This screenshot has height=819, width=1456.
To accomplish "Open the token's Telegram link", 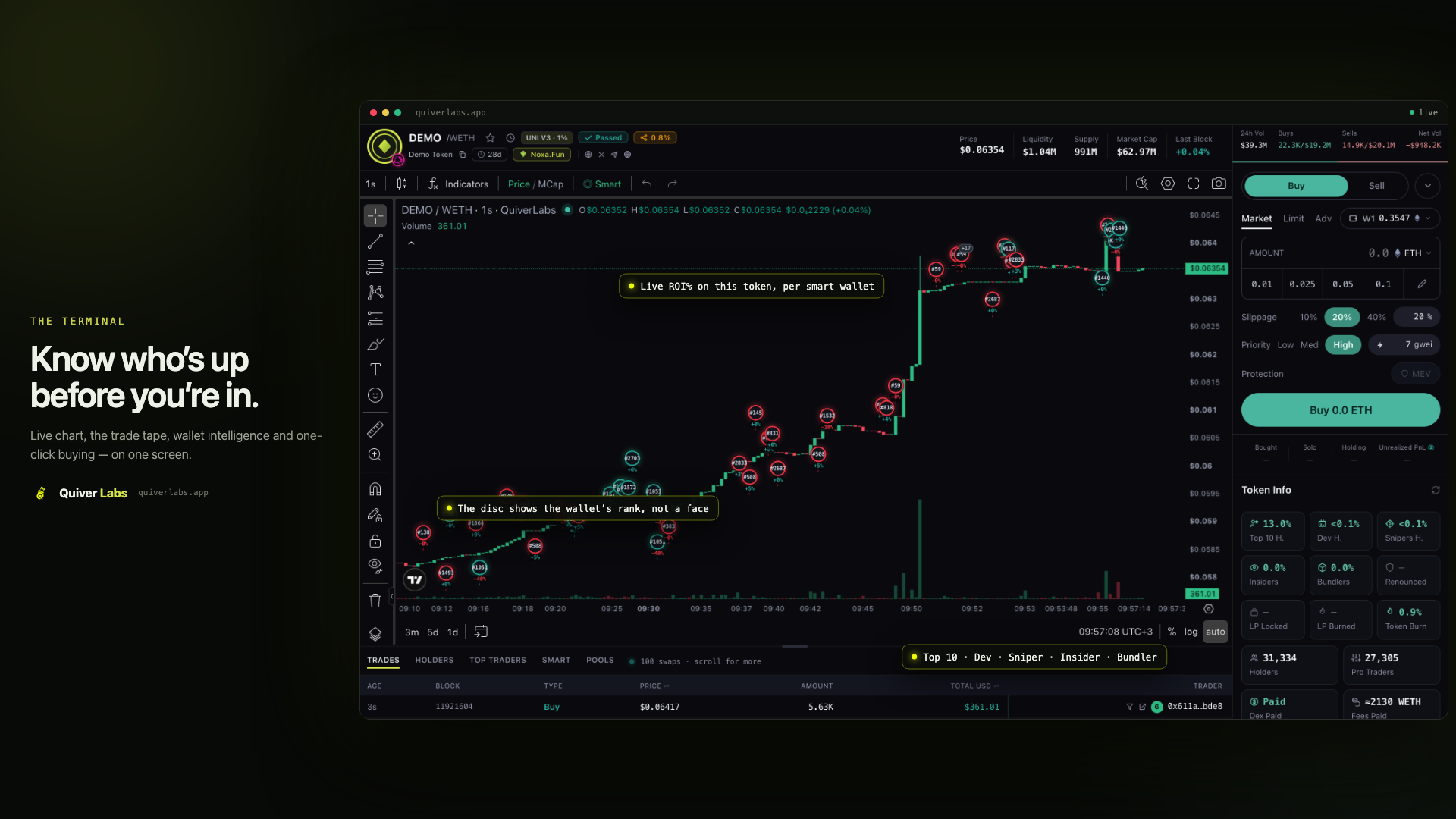I will 614,155.
